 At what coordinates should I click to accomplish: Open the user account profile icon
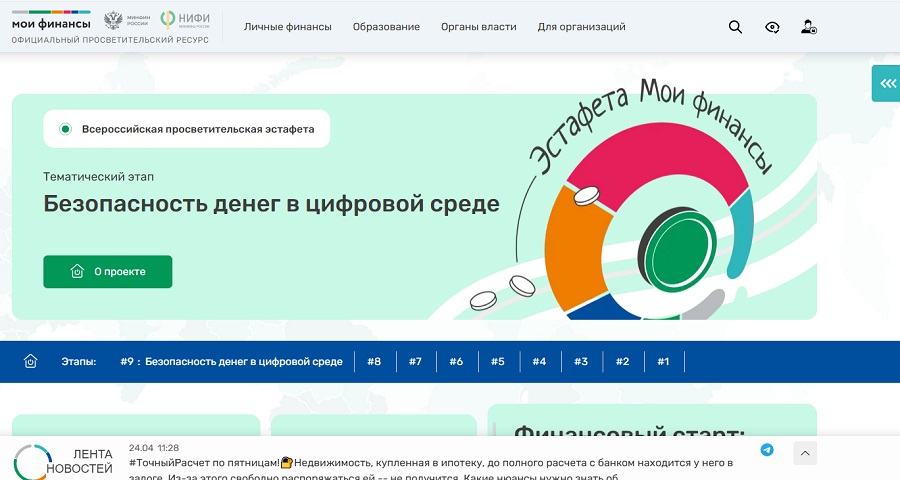point(809,27)
